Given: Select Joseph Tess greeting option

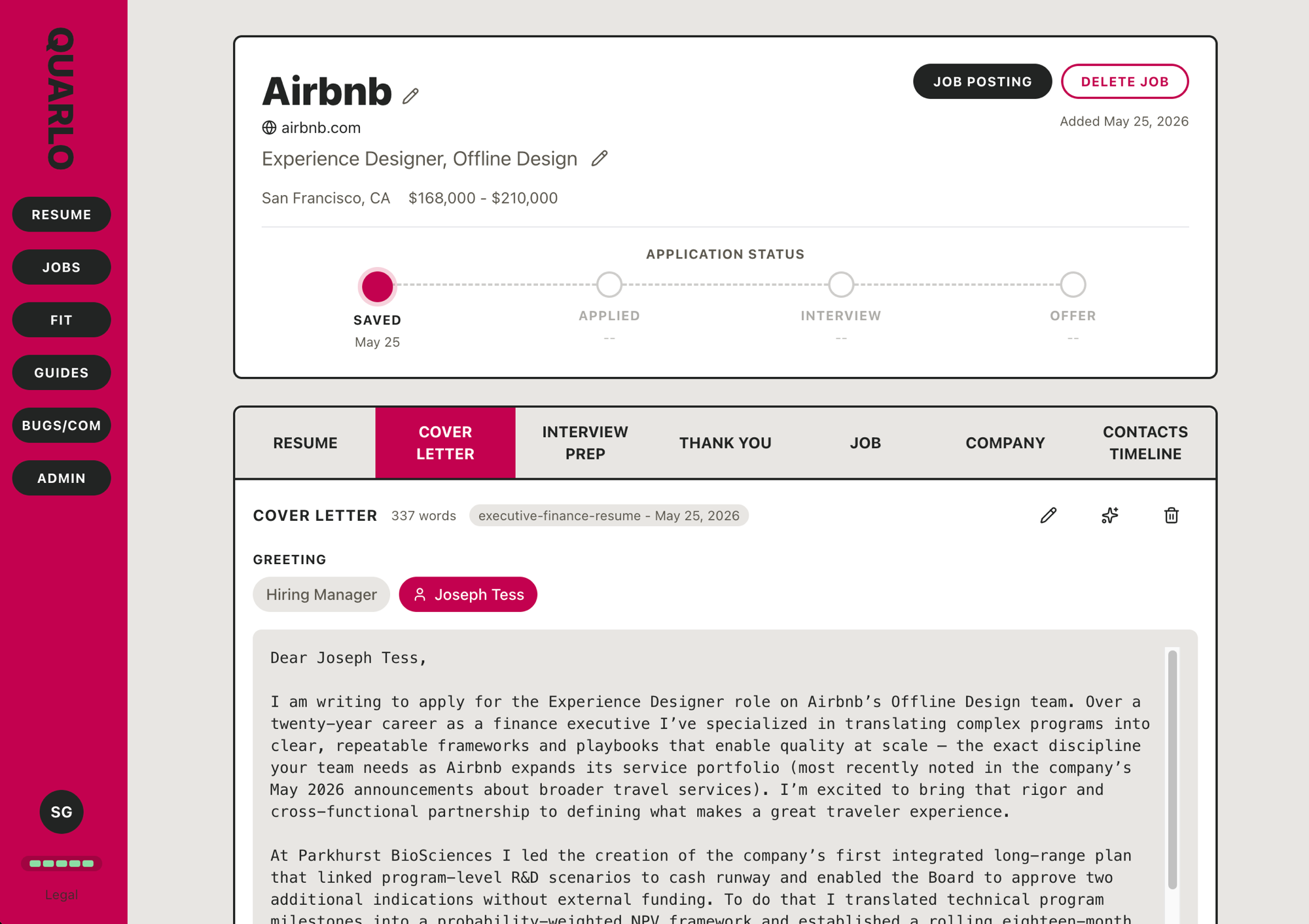Looking at the screenshot, I should [x=468, y=594].
